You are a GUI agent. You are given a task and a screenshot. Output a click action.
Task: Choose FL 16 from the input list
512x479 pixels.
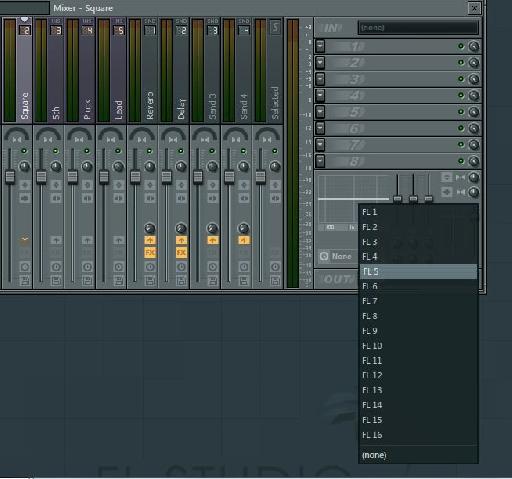418,435
